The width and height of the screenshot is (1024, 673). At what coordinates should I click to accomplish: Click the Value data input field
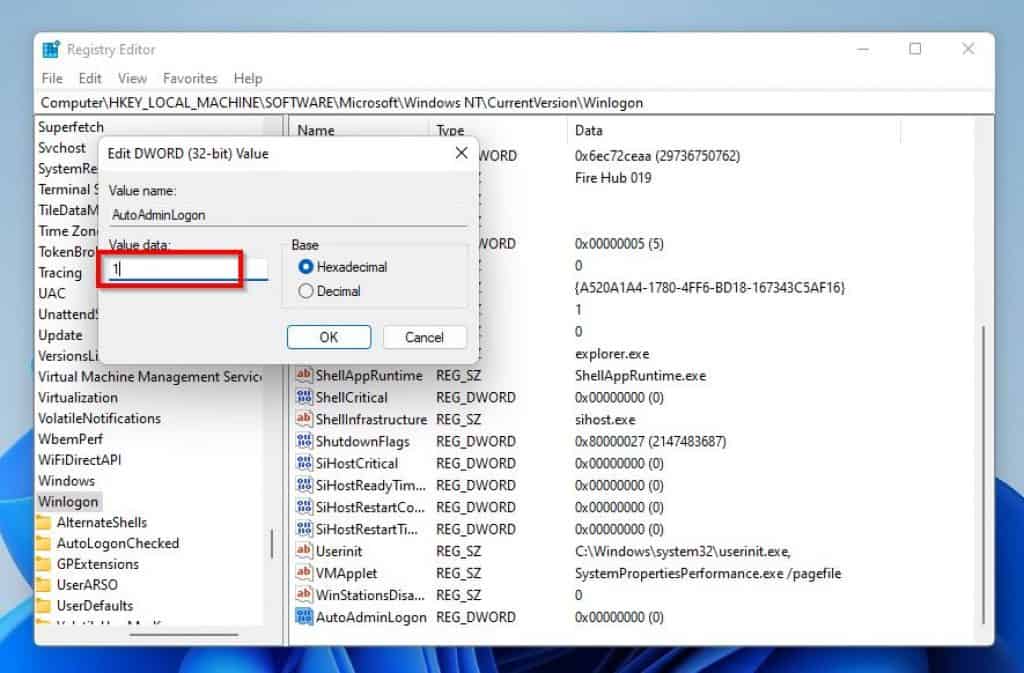click(x=188, y=268)
